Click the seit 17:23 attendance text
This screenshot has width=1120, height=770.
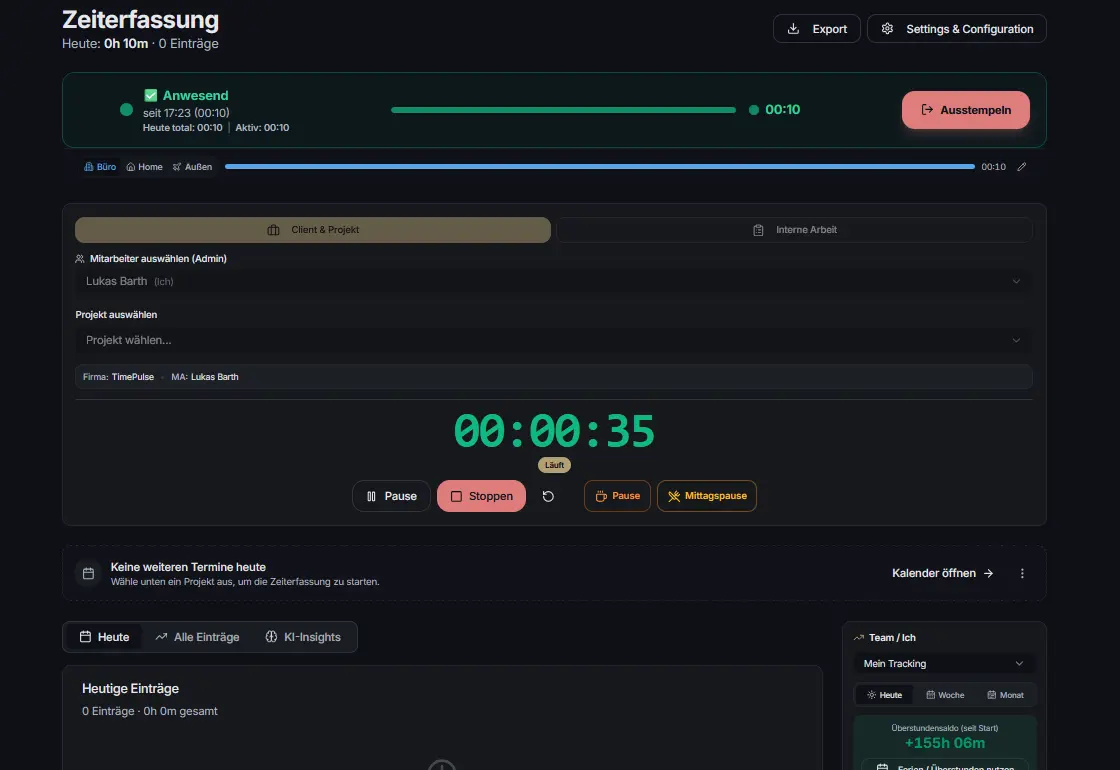click(x=186, y=112)
